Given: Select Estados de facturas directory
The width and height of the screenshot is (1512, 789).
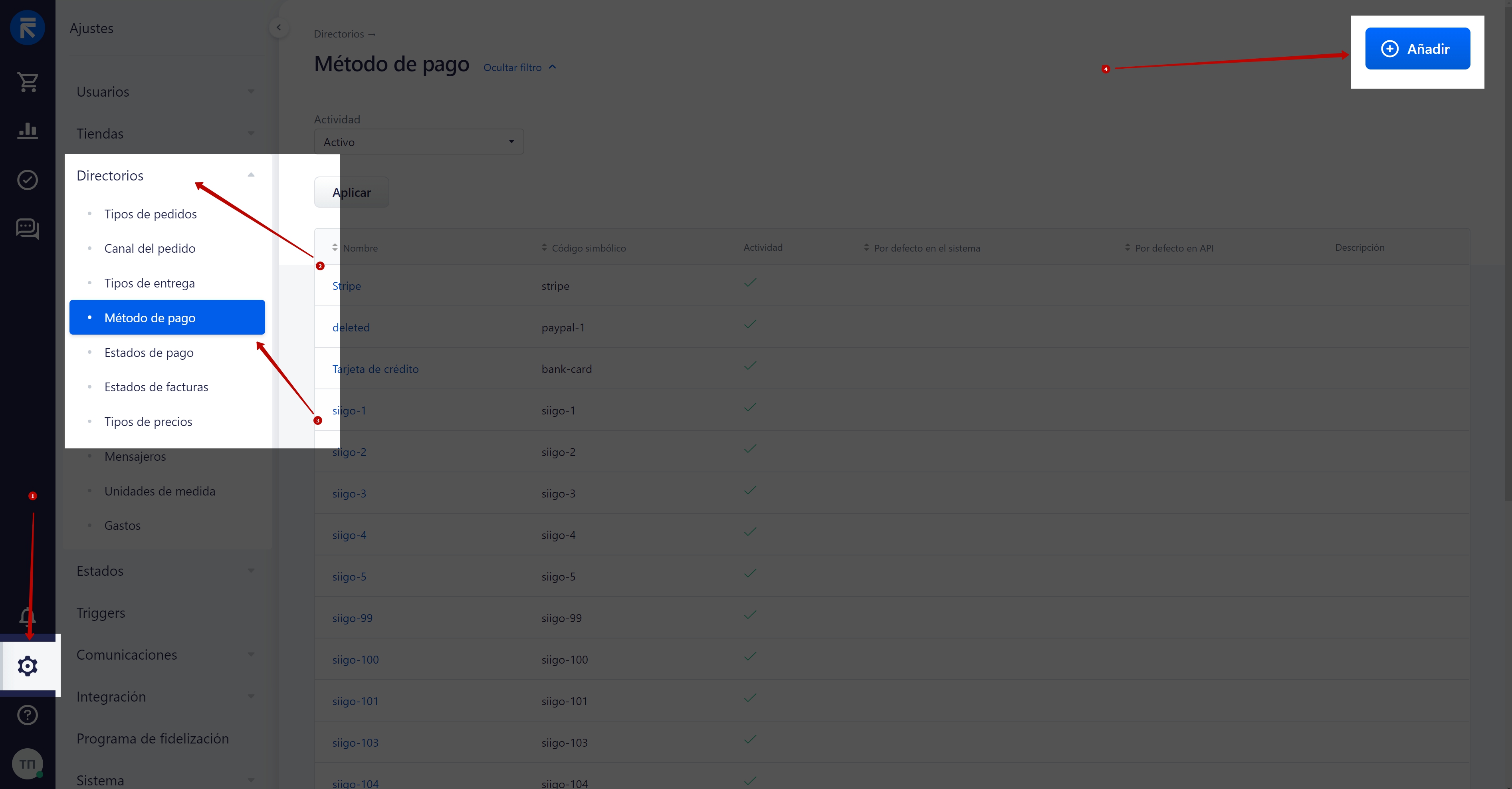Looking at the screenshot, I should coord(156,387).
